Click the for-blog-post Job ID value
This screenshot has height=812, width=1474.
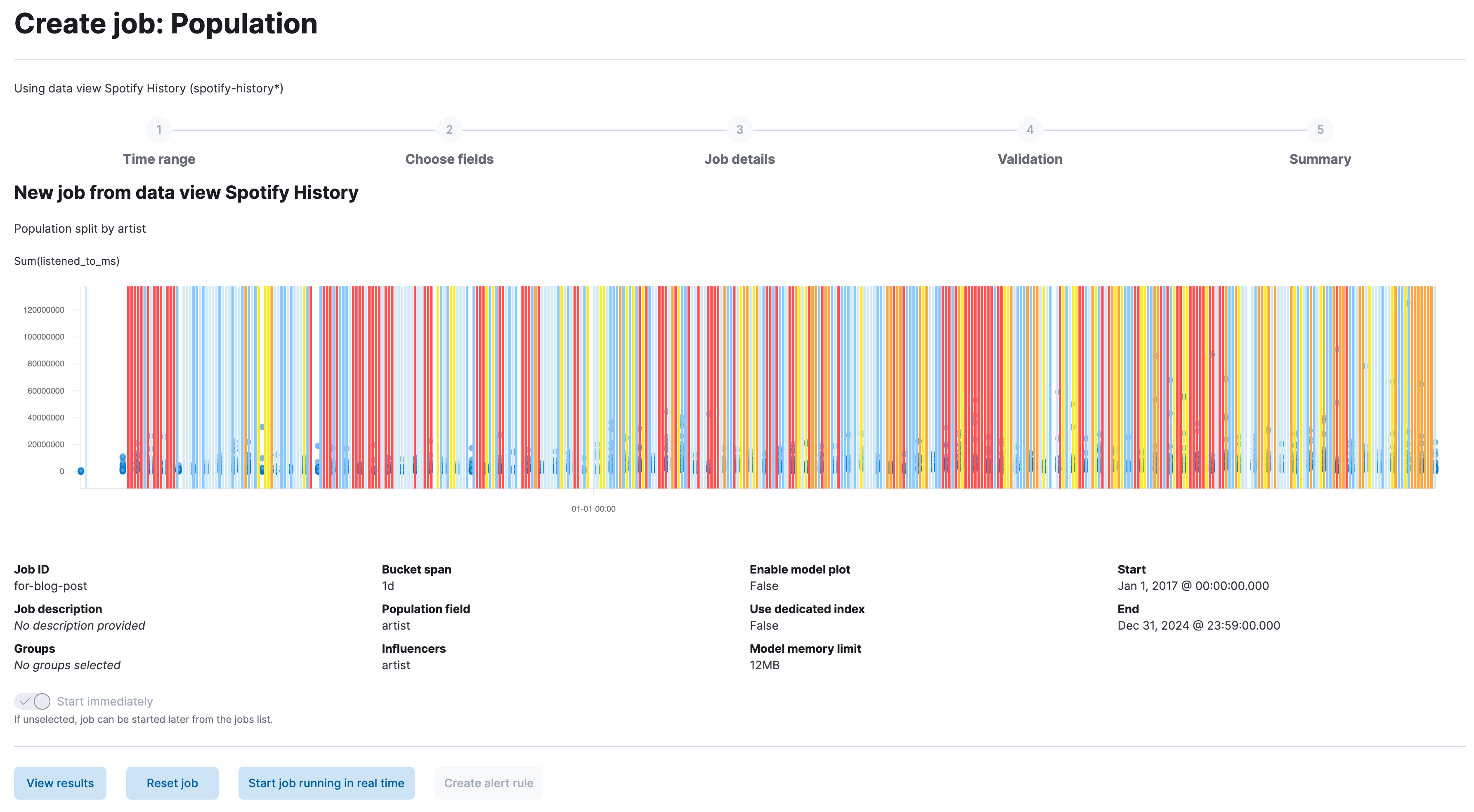50,585
